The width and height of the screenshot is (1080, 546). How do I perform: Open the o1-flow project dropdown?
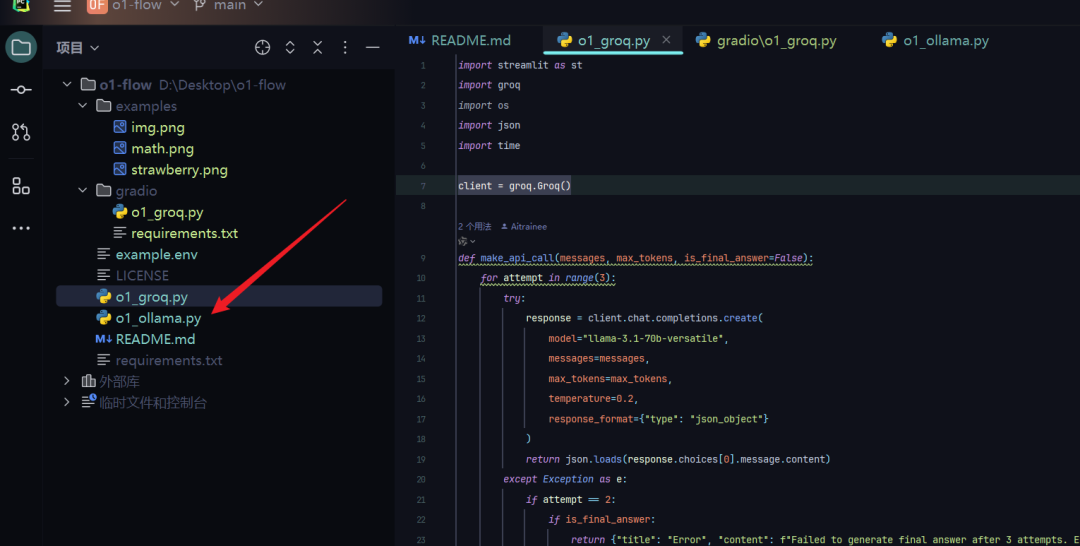coord(134,6)
